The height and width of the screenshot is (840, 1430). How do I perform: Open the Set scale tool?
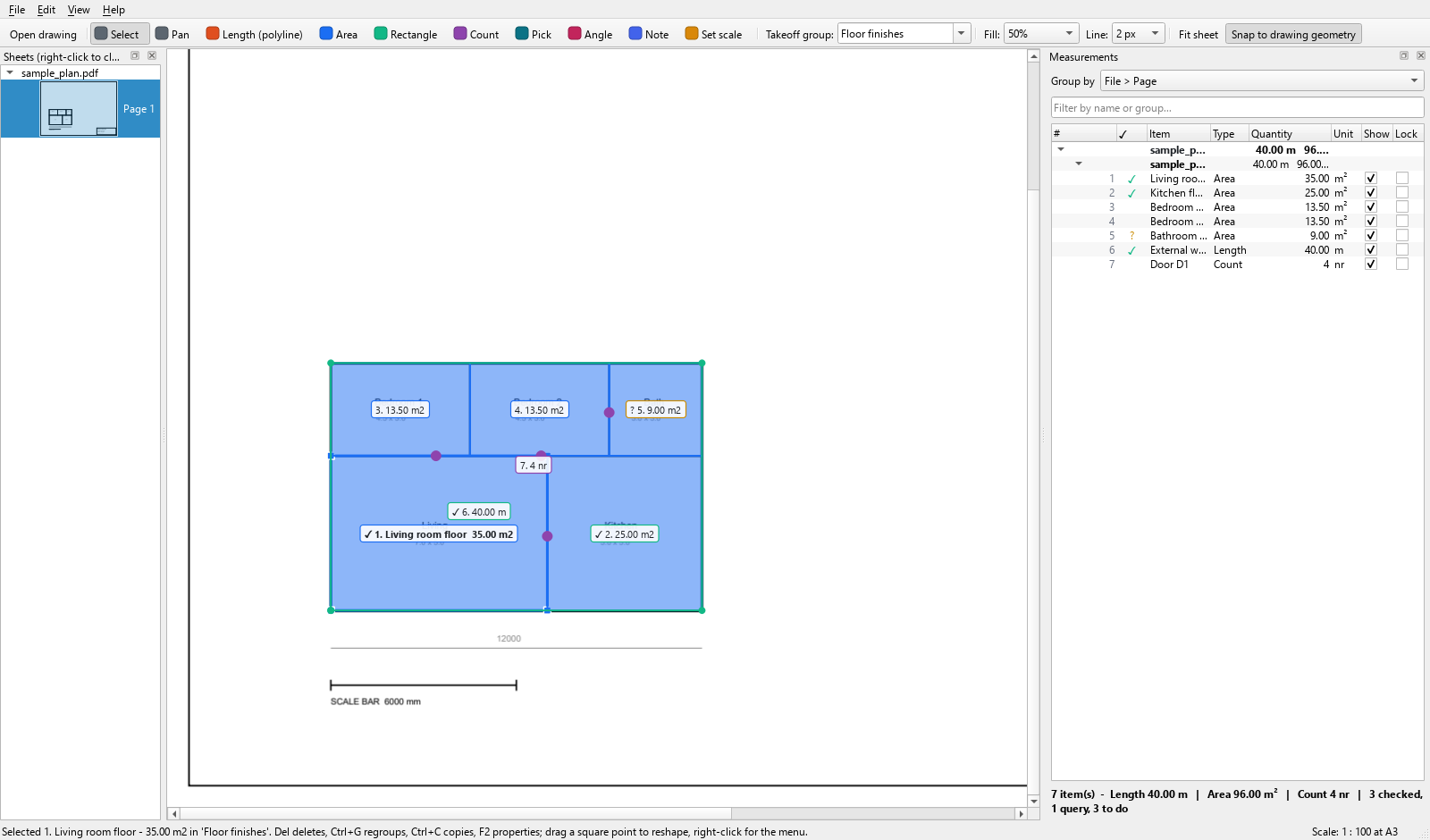(x=713, y=34)
